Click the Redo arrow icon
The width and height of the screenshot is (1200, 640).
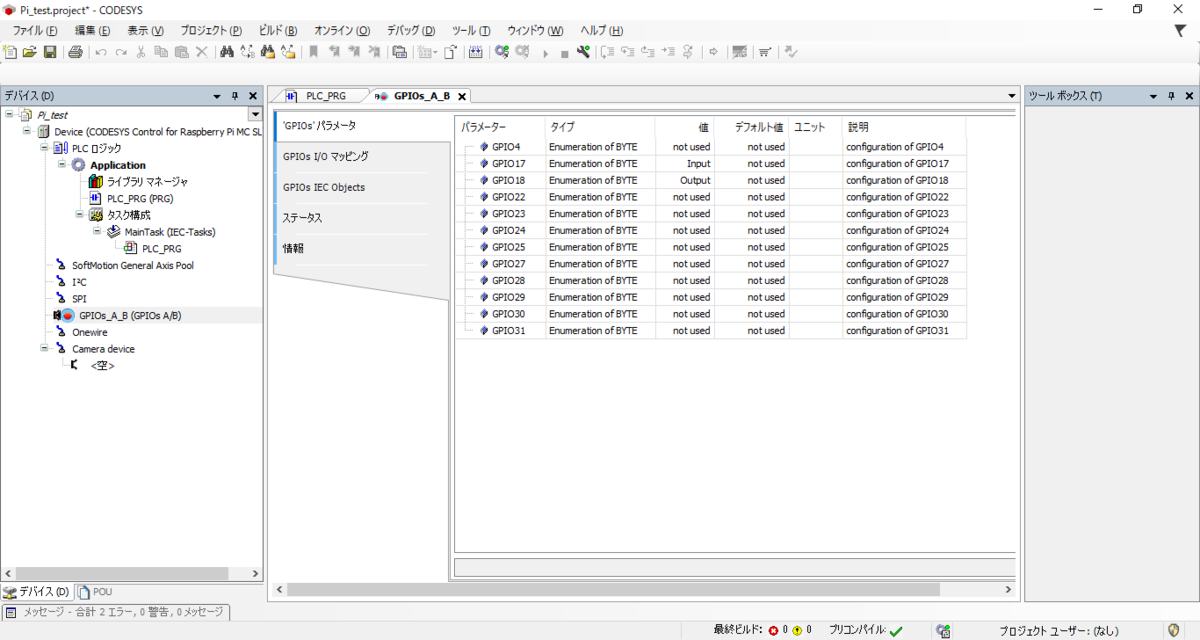[x=121, y=52]
